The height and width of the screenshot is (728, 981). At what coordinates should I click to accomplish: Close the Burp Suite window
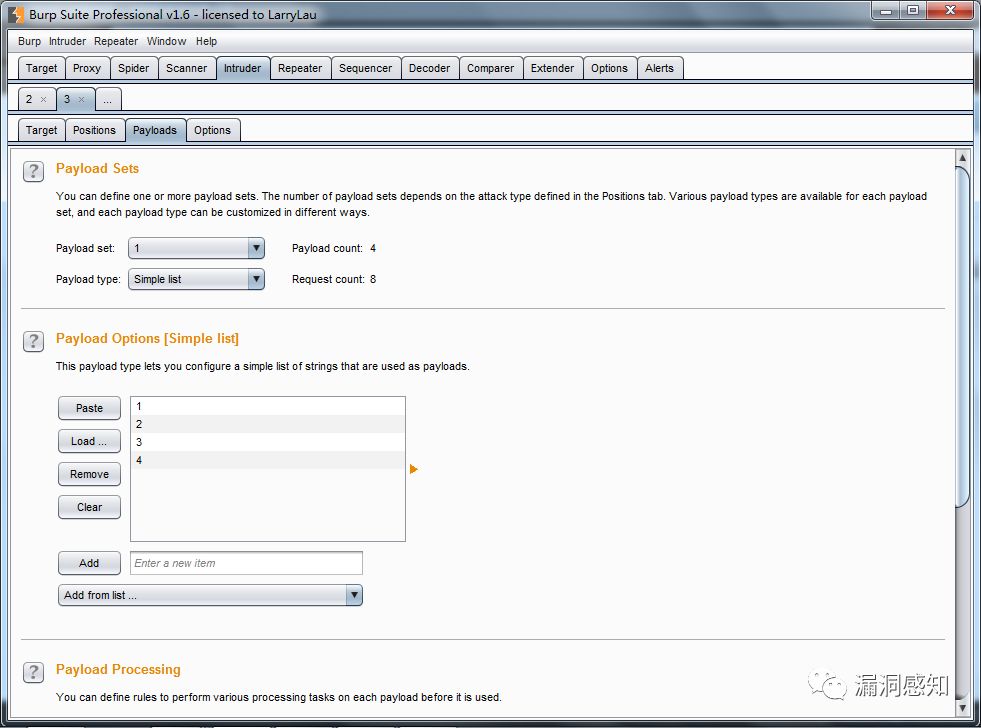(950, 11)
